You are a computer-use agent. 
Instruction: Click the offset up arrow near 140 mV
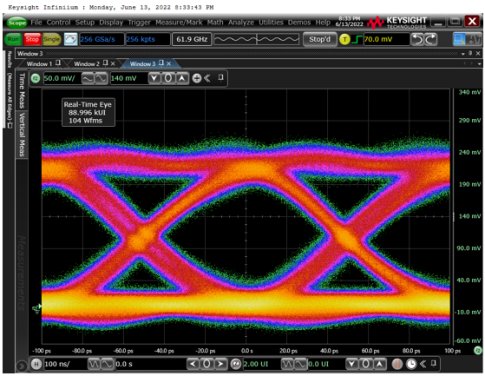point(182,78)
